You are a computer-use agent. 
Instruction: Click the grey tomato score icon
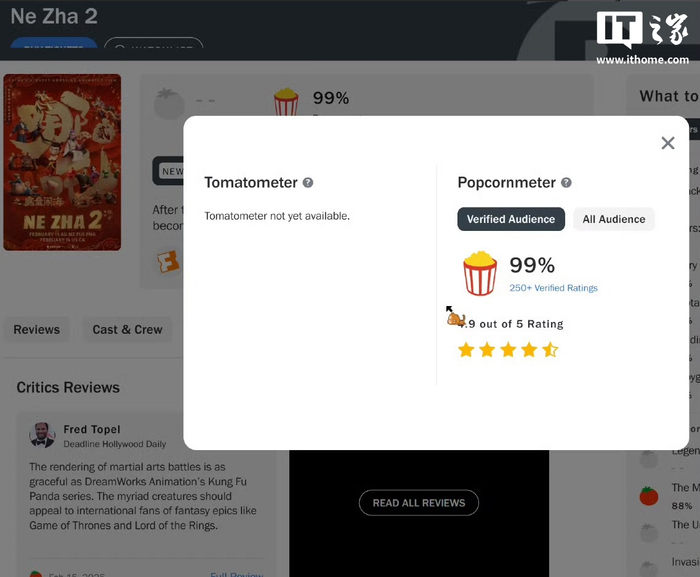(169, 103)
